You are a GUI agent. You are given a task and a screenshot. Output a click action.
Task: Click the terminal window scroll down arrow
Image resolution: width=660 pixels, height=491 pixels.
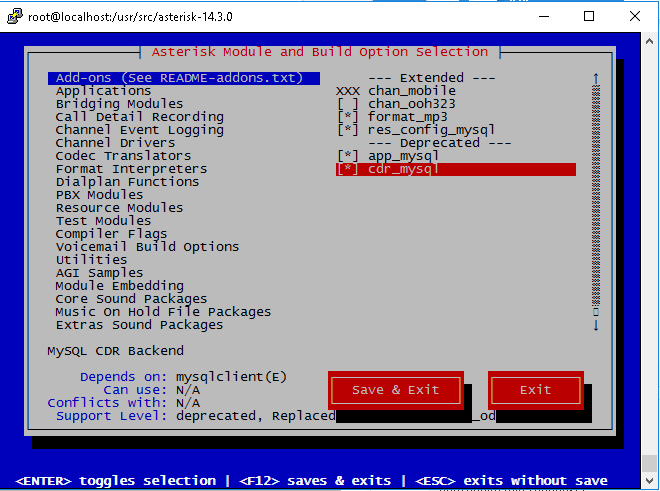click(x=649, y=480)
